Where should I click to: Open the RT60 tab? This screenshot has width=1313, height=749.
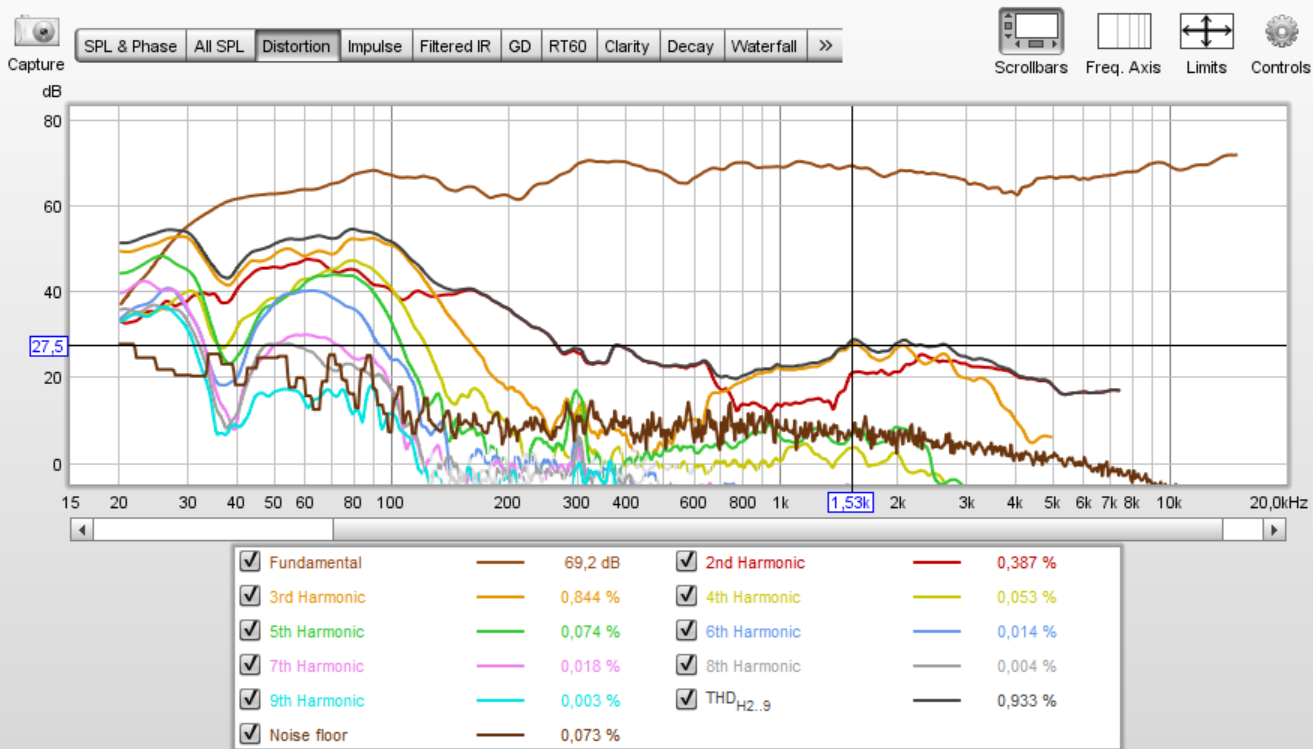[568, 46]
